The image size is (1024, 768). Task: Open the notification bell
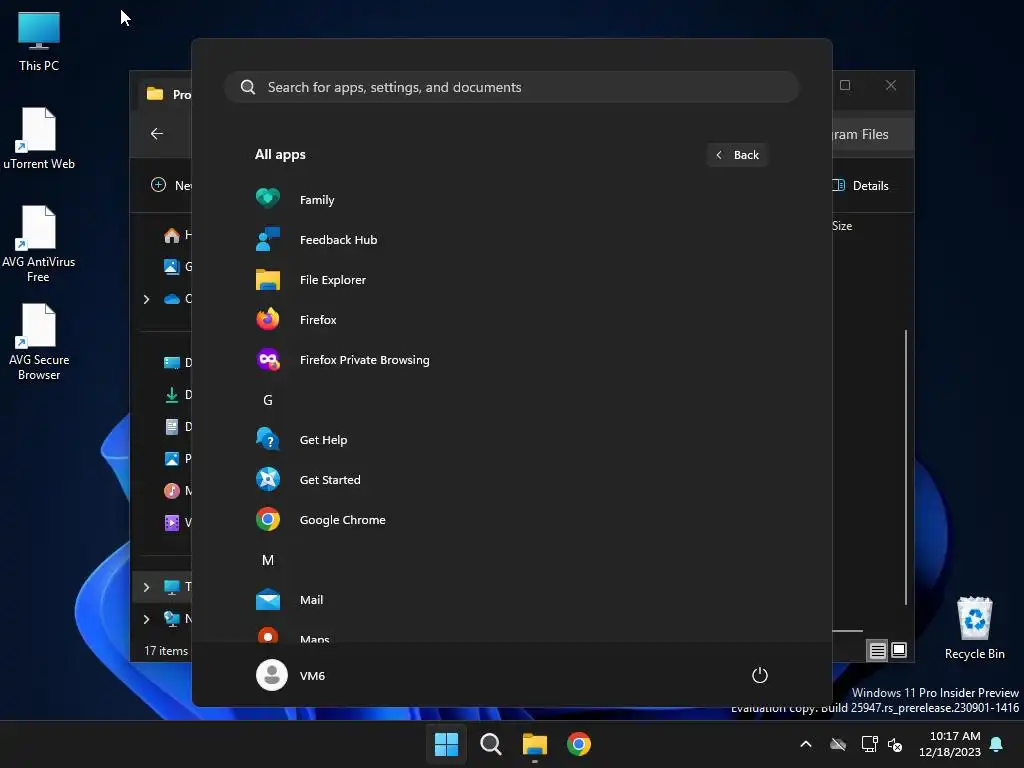997,744
